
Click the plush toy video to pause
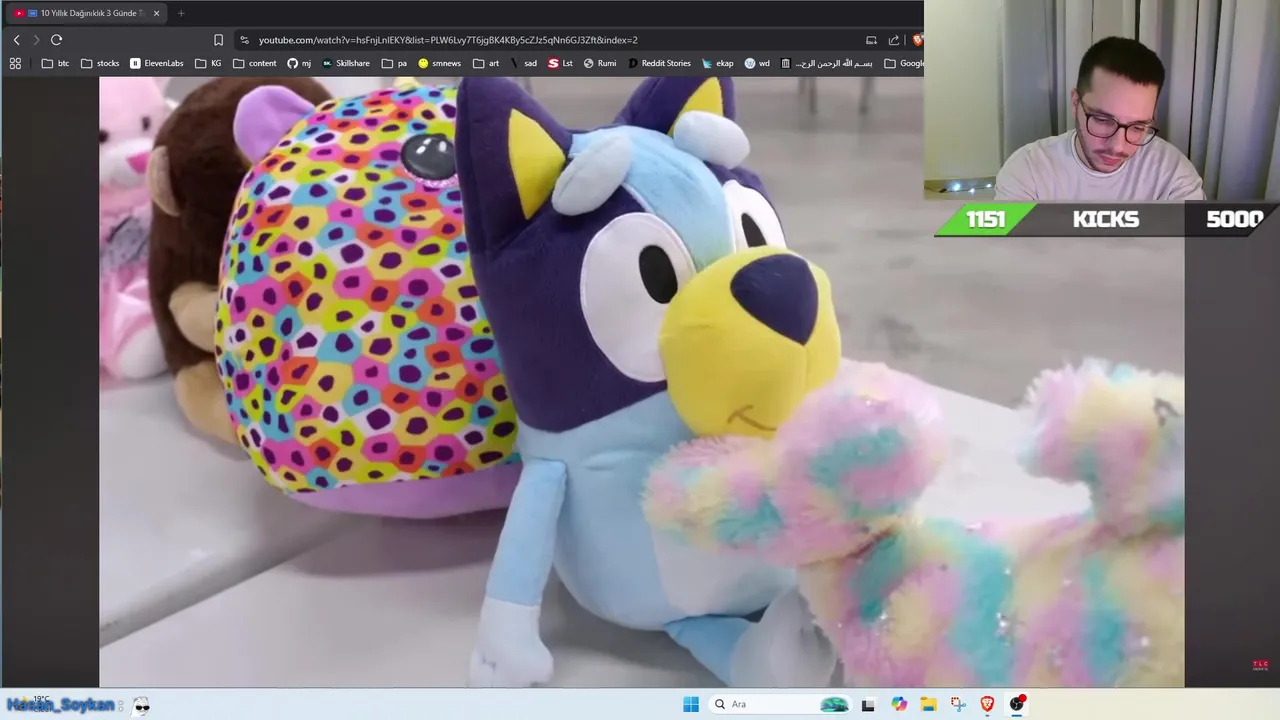point(641,382)
